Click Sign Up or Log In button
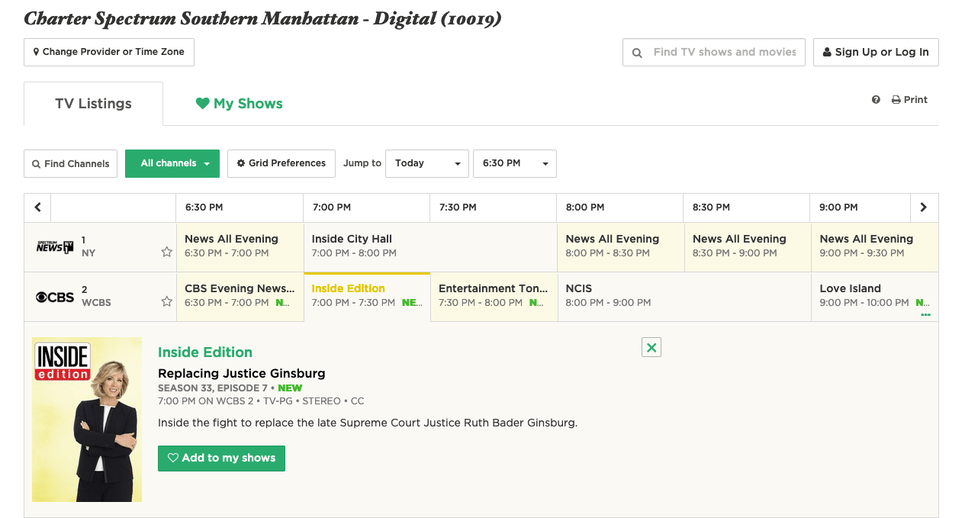Viewport: 965px width, 518px height. point(875,52)
